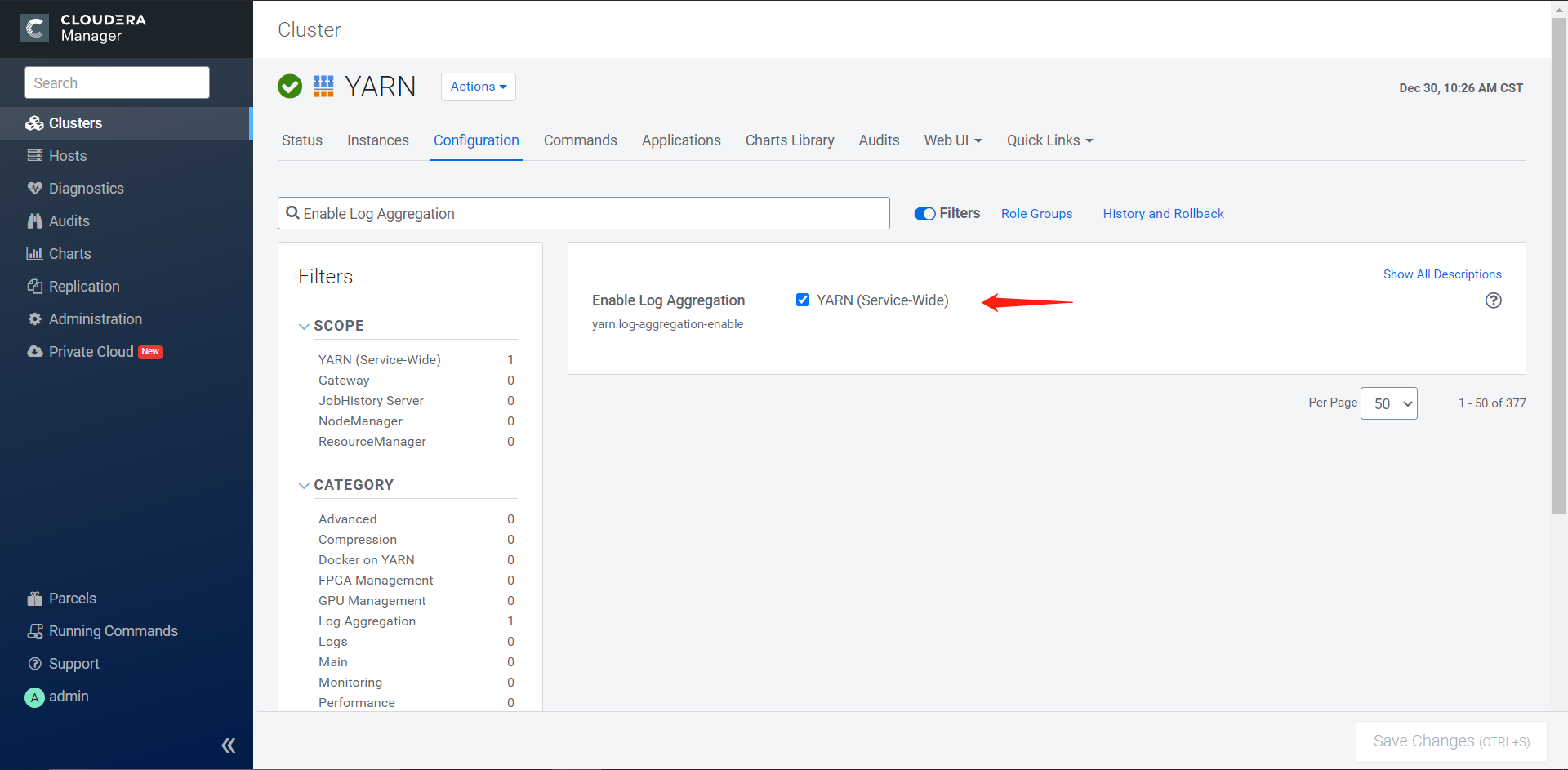Select the Configuration tab
This screenshot has width=1568, height=770.
pyautogui.click(x=476, y=140)
